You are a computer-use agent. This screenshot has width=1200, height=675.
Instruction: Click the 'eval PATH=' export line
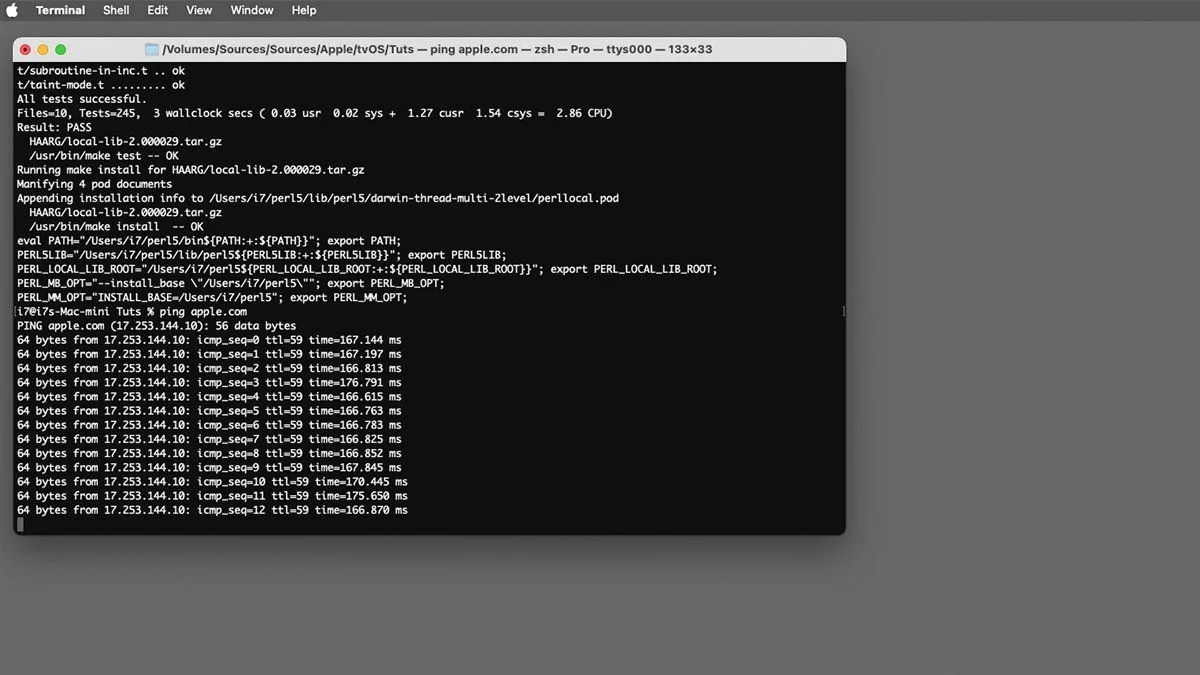point(209,240)
